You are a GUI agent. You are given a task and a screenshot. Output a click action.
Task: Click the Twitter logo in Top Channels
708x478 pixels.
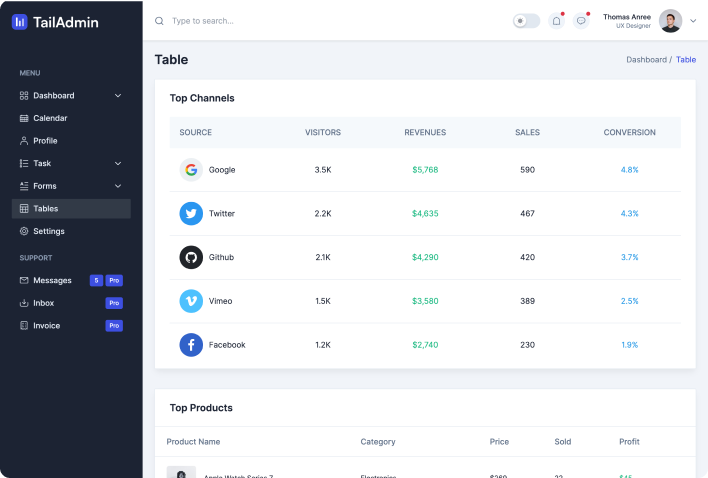[x=191, y=214]
